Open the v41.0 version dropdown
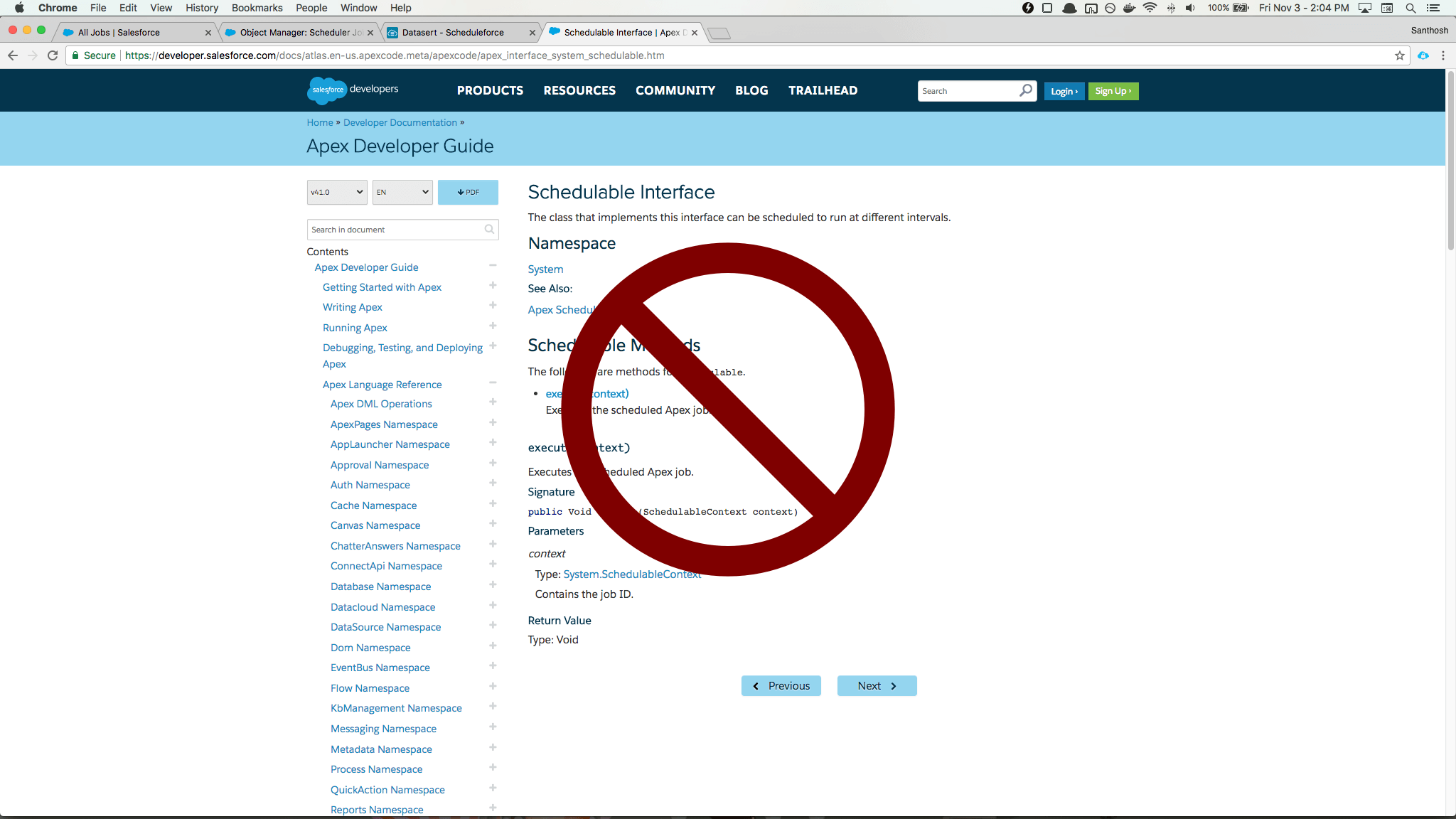 tap(337, 192)
